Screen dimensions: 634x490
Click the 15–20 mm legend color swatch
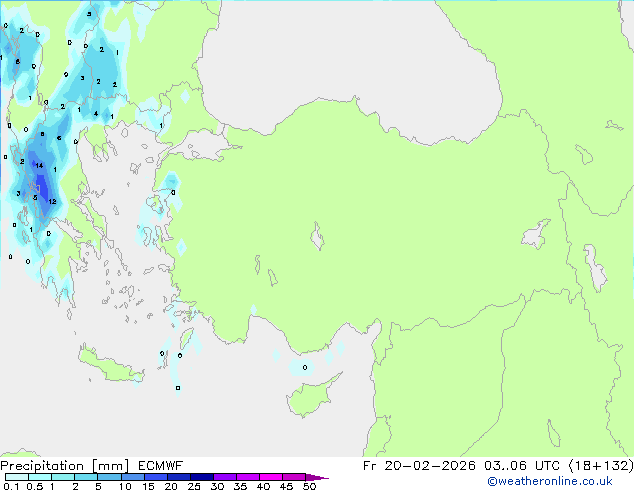click(155, 477)
